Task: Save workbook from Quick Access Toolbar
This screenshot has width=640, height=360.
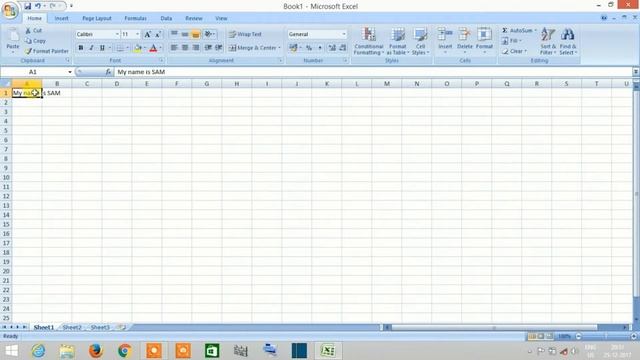Action: click(27, 6)
